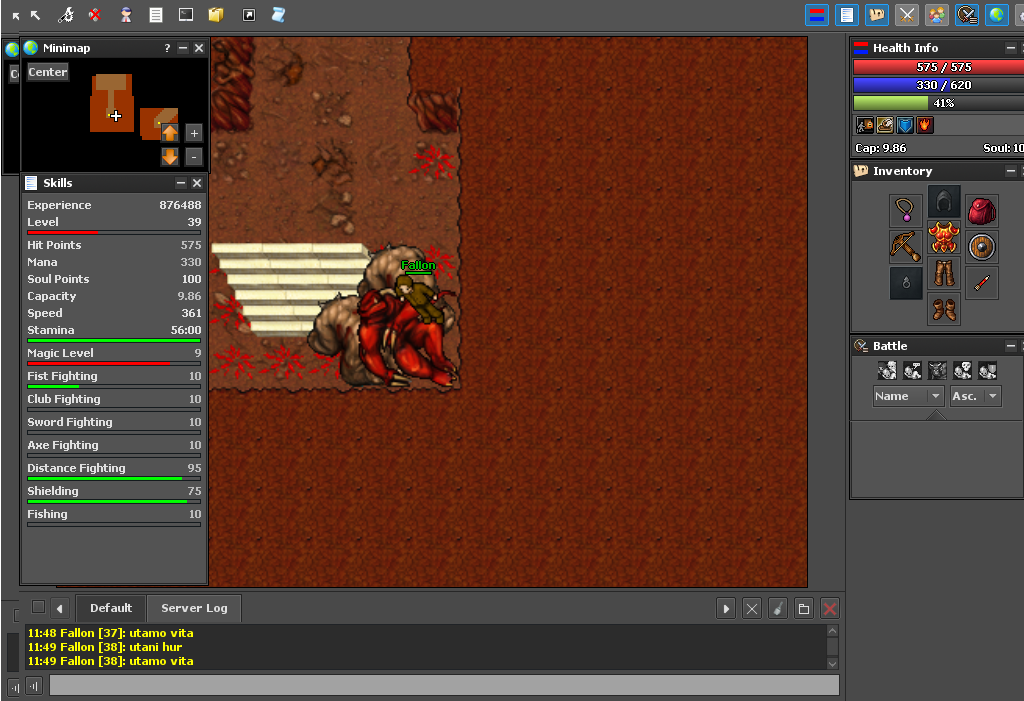
Task: Toggle hide monsters filter in Battle panel
Action: 937,370
